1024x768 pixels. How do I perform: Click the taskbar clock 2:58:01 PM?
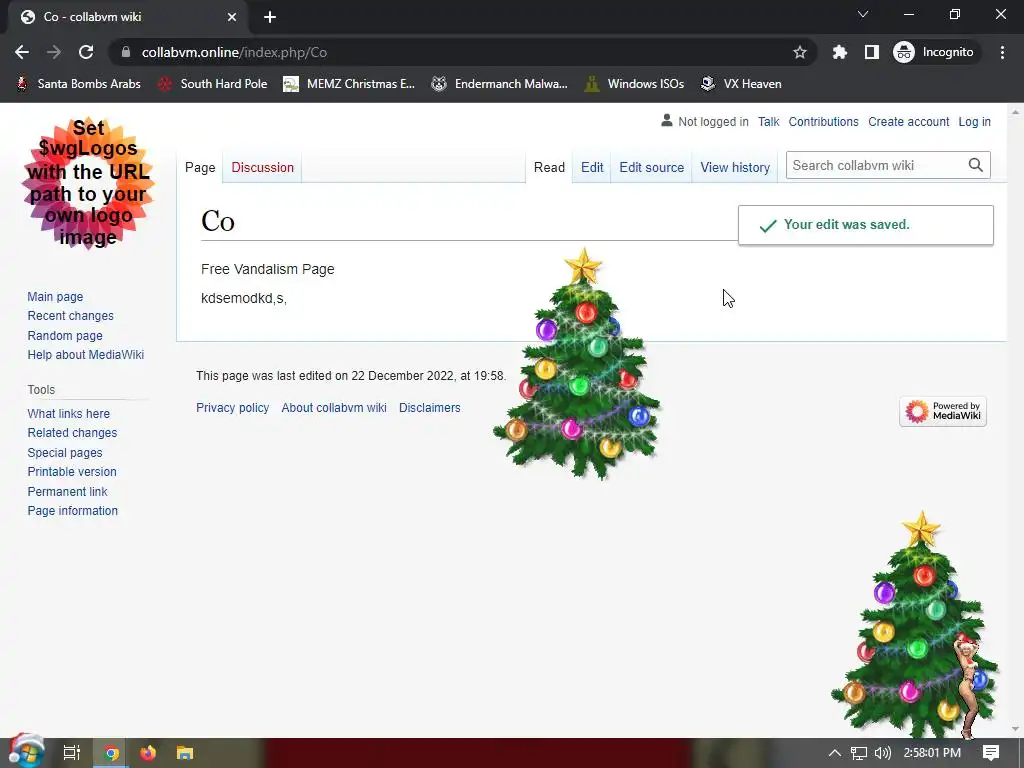click(x=932, y=753)
